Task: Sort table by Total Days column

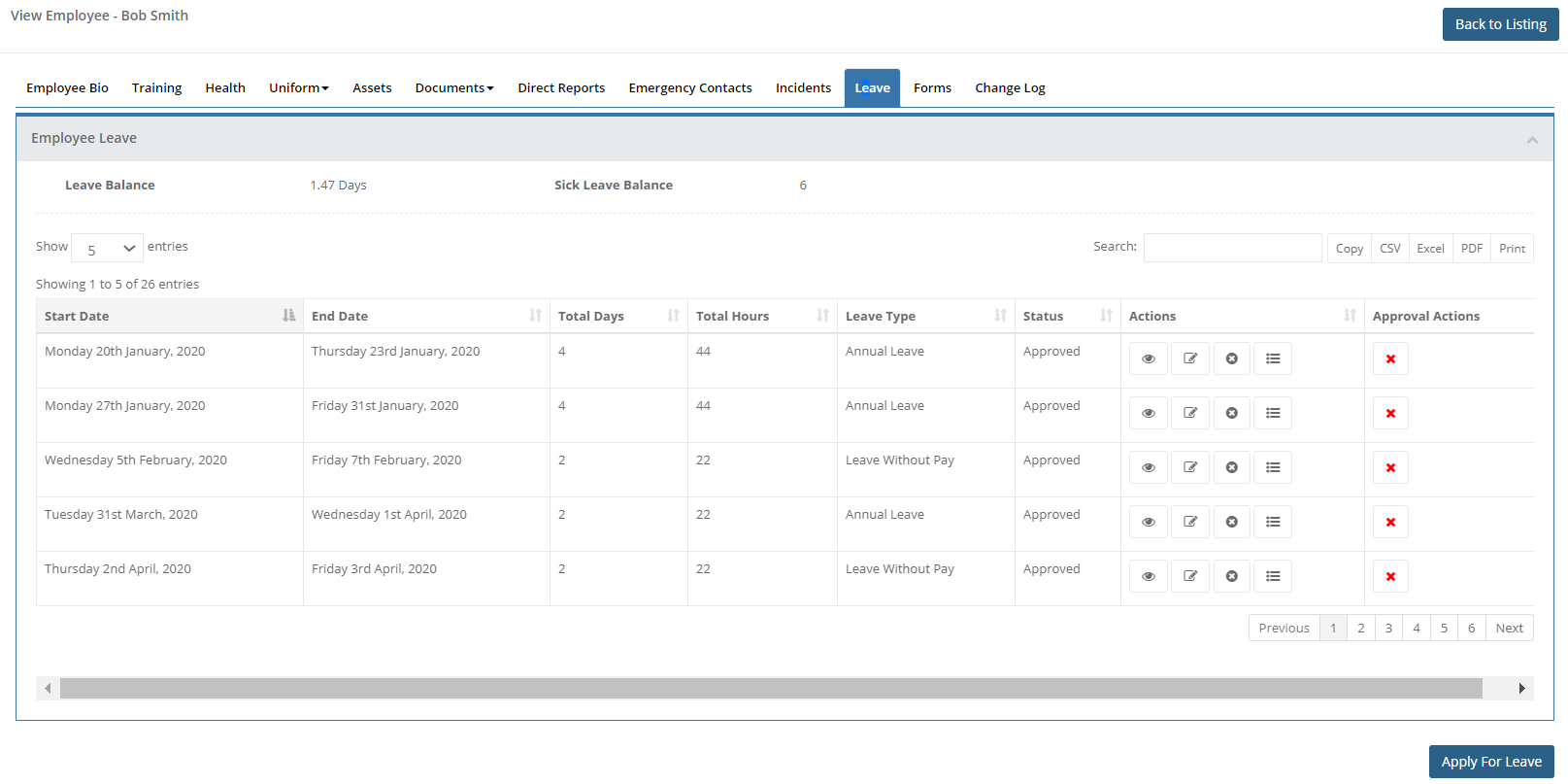Action: [618, 316]
